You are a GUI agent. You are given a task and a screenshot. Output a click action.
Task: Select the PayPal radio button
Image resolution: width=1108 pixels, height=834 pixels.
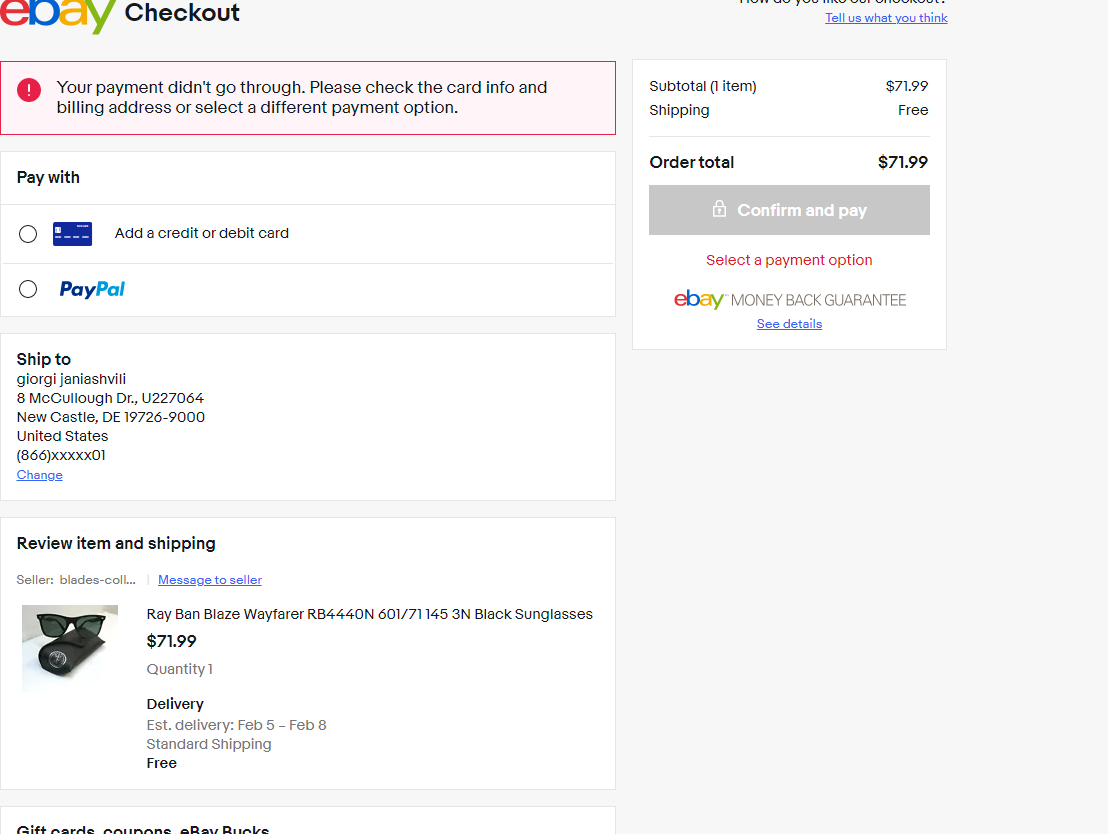click(28, 289)
